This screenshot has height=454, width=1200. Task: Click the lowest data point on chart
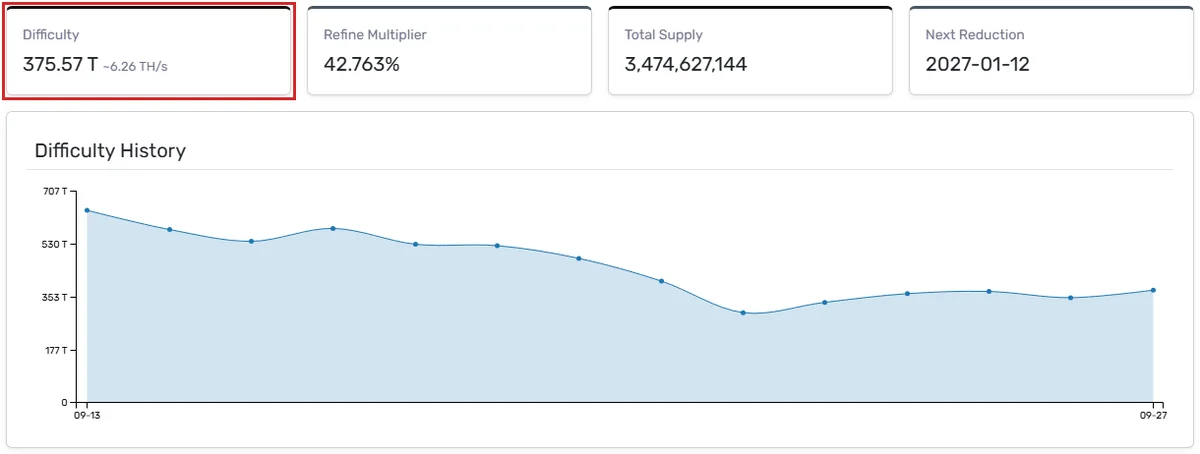pos(743,313)
